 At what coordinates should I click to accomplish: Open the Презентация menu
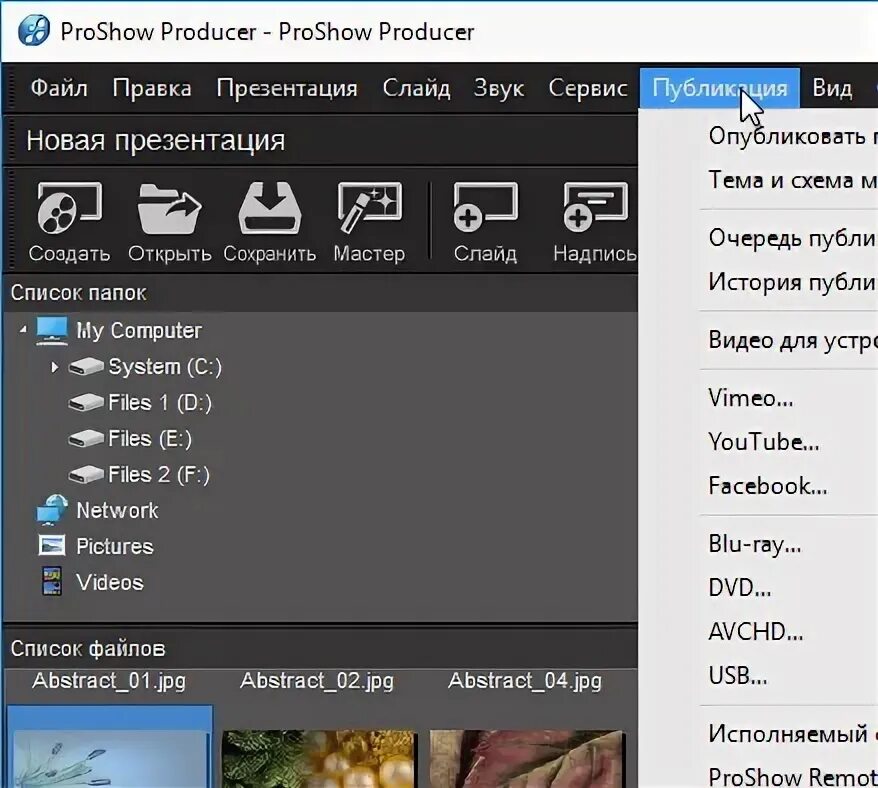click(x=287, y=88)
